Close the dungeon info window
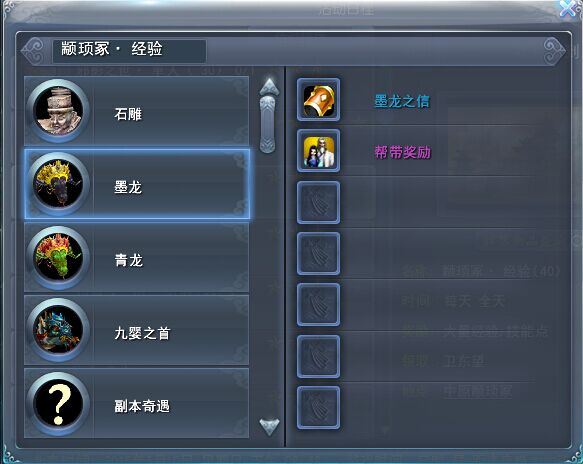Viewport: 583px width, 464px height. (x=568, y=8)
